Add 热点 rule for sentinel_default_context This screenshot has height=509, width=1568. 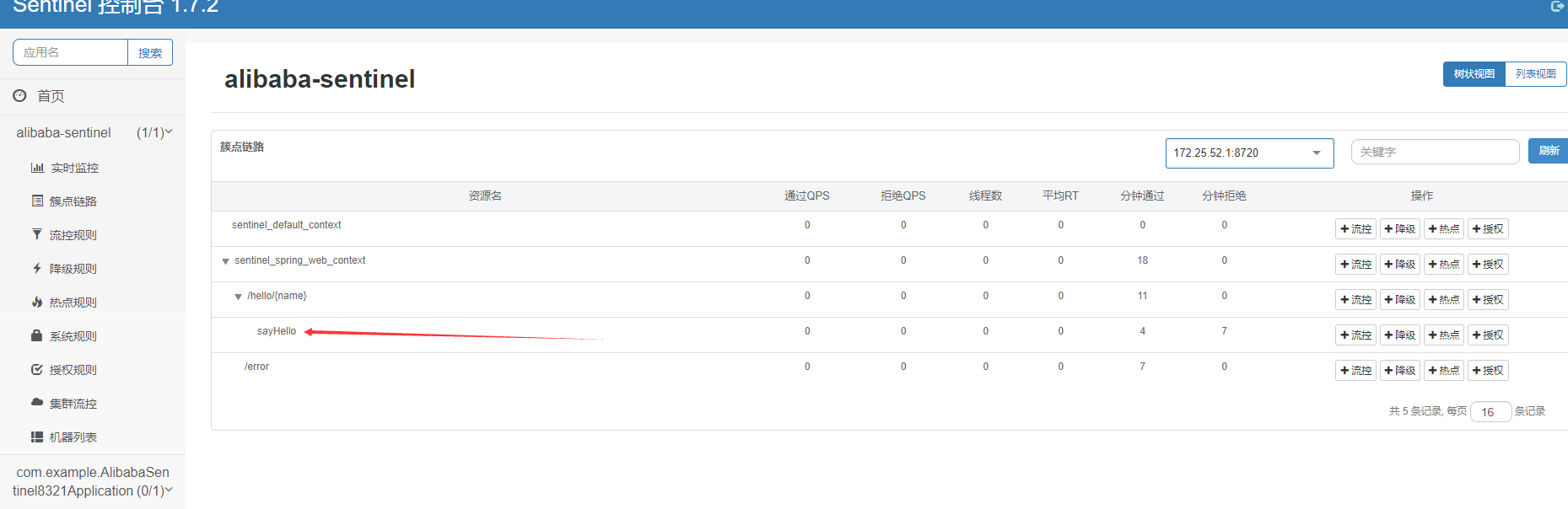1444,229
